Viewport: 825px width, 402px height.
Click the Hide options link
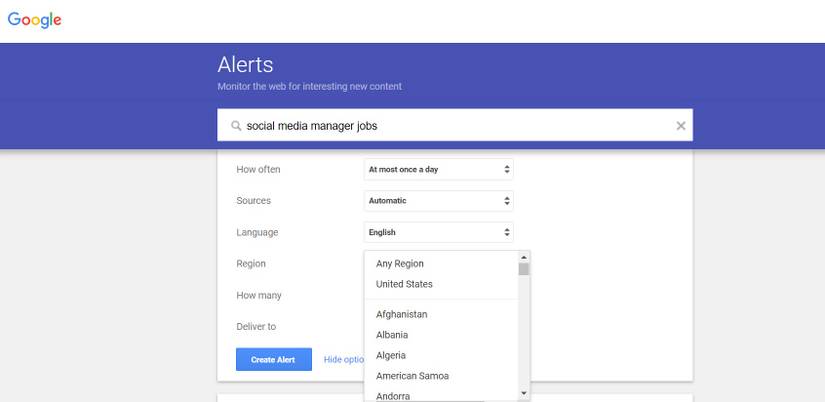(344, 359)
